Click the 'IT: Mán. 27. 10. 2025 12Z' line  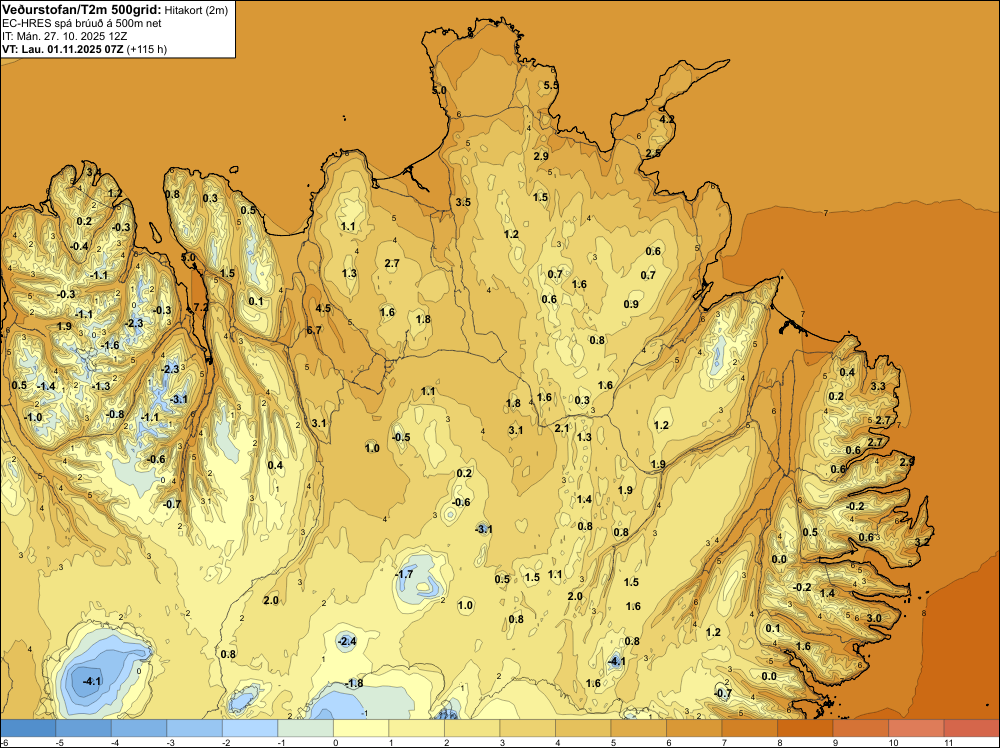pos(64,36)
